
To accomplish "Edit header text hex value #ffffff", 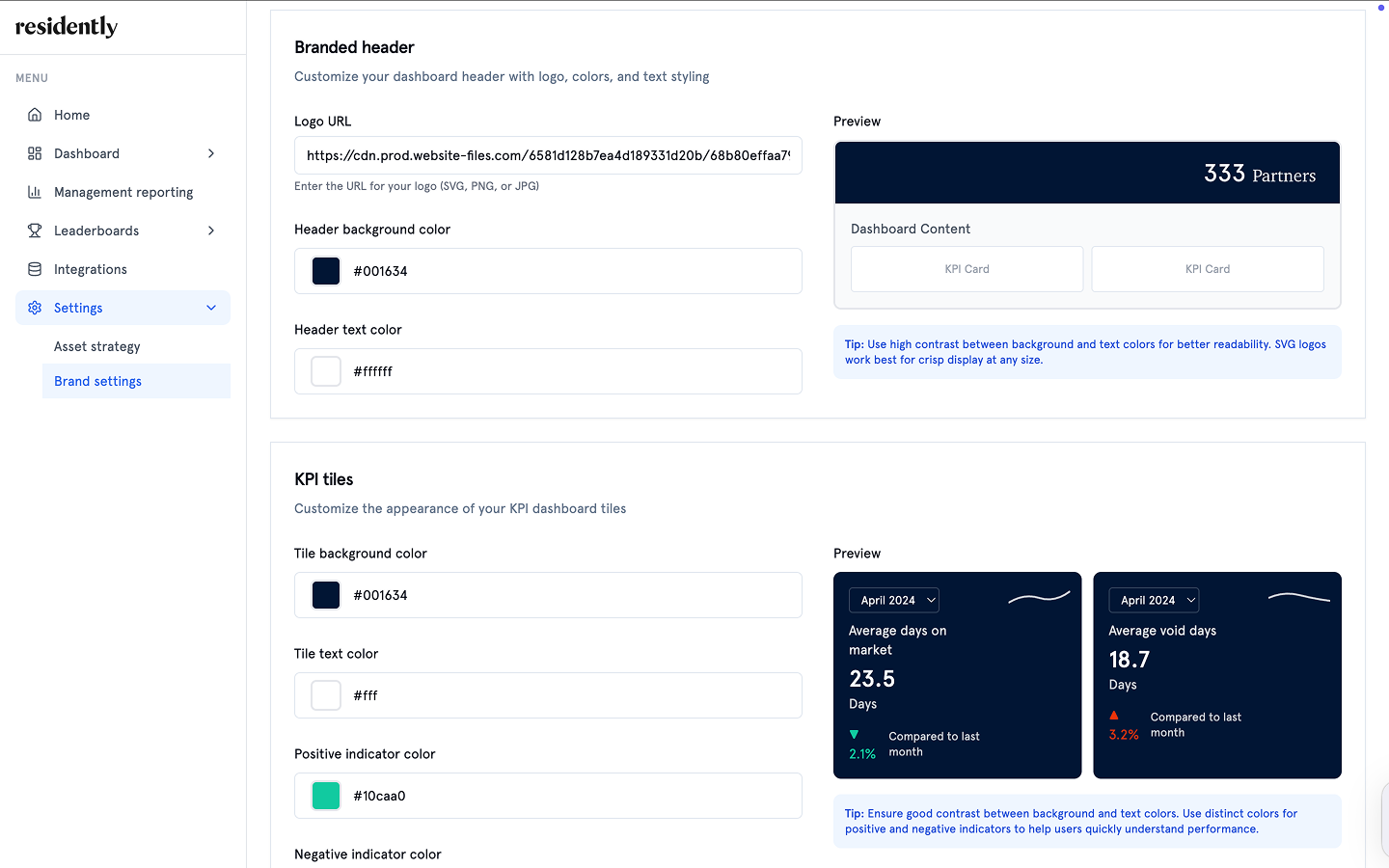I will point(372,371).
